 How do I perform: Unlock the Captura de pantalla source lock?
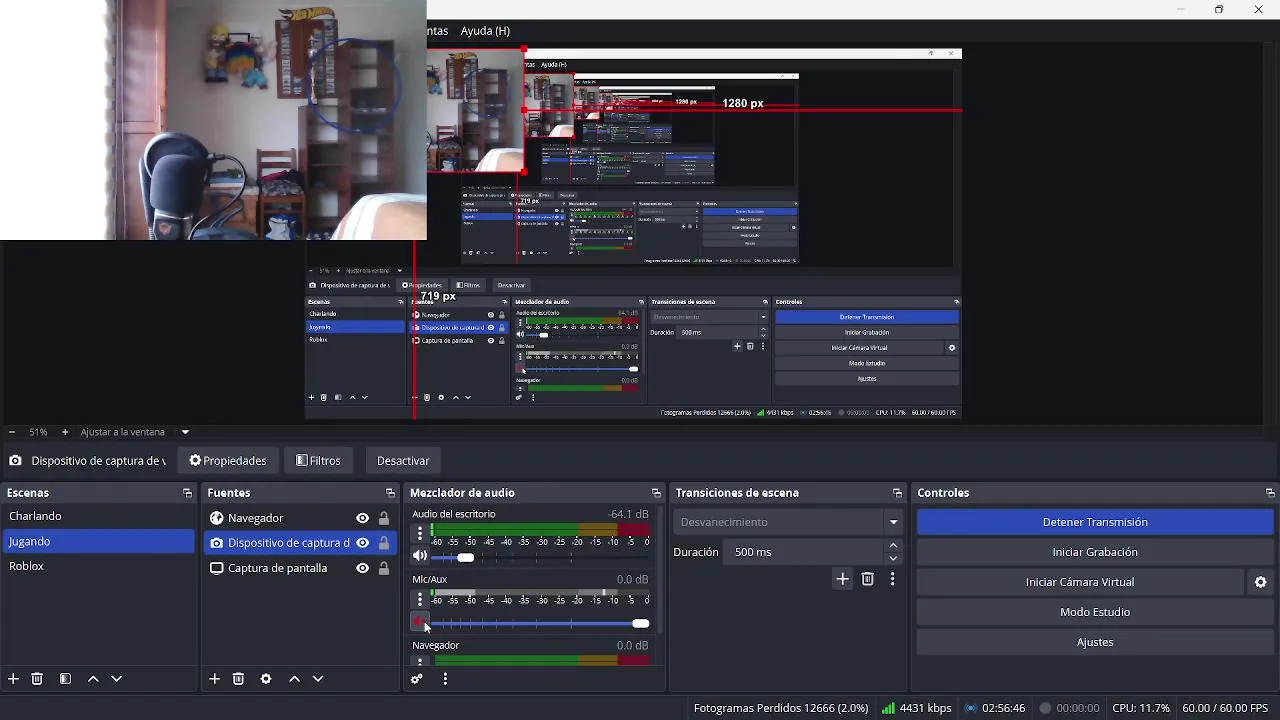[x=384, y=568]
